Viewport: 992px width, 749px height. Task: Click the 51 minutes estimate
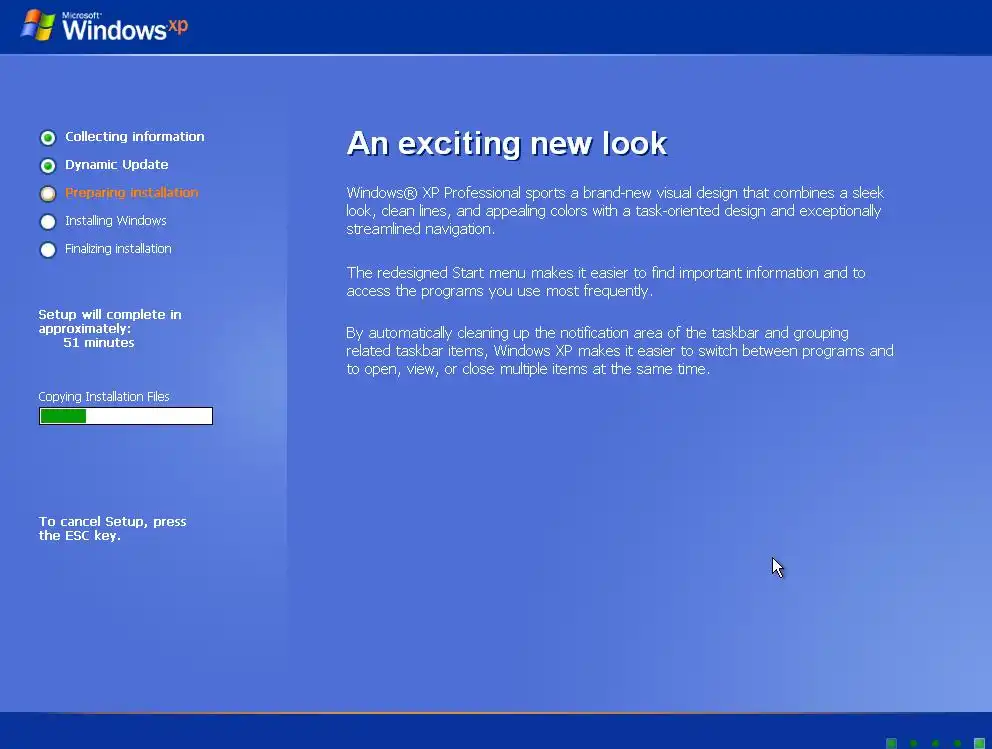click(x=99, y=343)
